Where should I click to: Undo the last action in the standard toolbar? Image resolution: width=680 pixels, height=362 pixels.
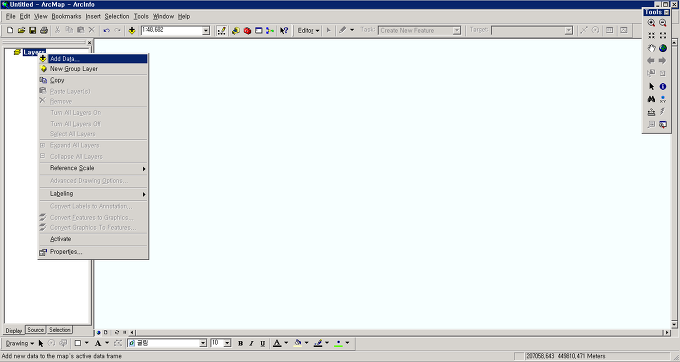coord(106,30)
